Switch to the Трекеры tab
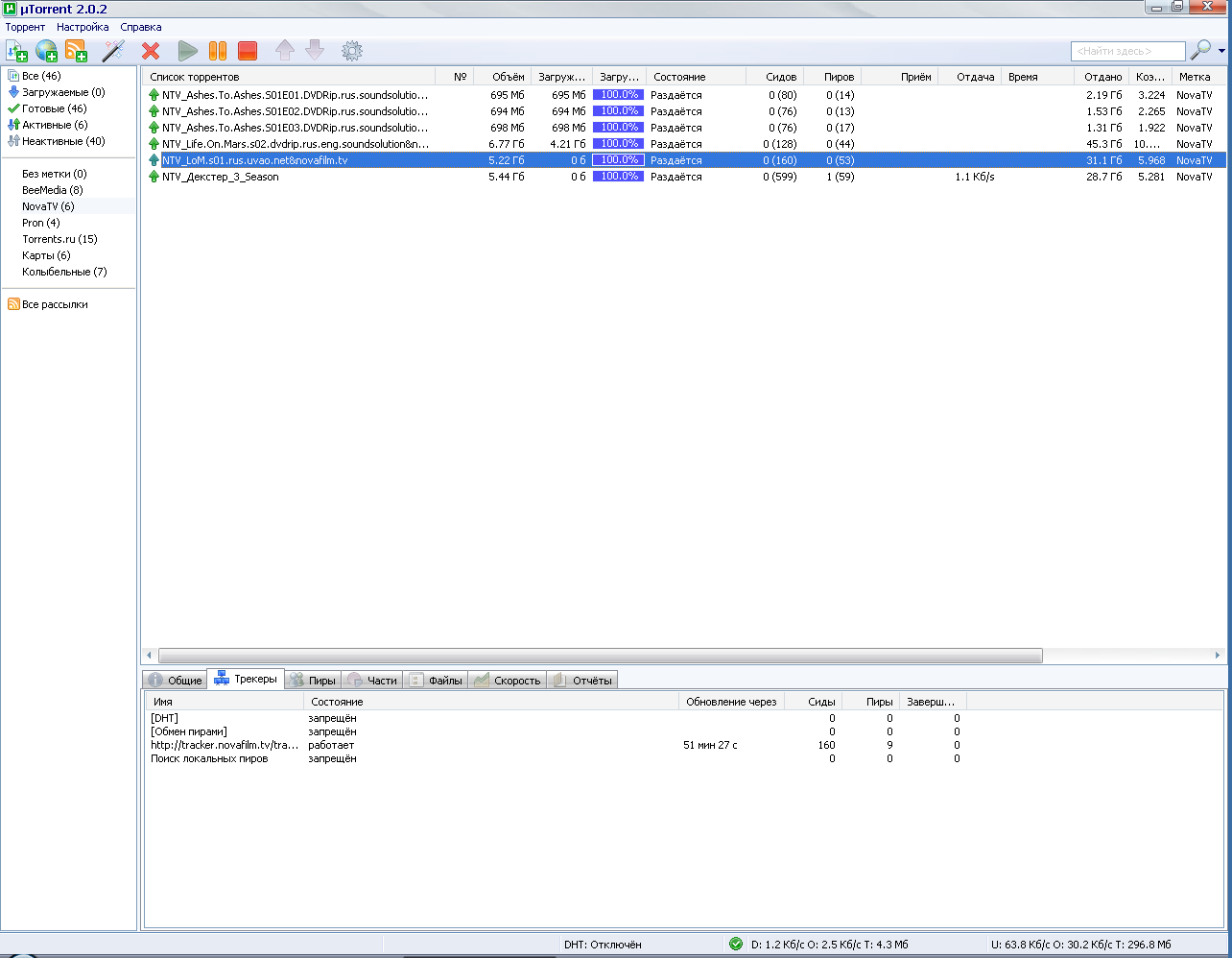This screenshot has height=958, width=1232. pos(247,679)
